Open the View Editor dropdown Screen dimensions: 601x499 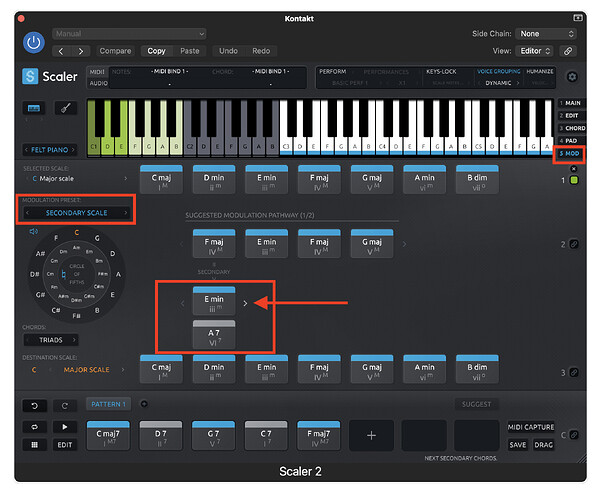coord(535,51)
